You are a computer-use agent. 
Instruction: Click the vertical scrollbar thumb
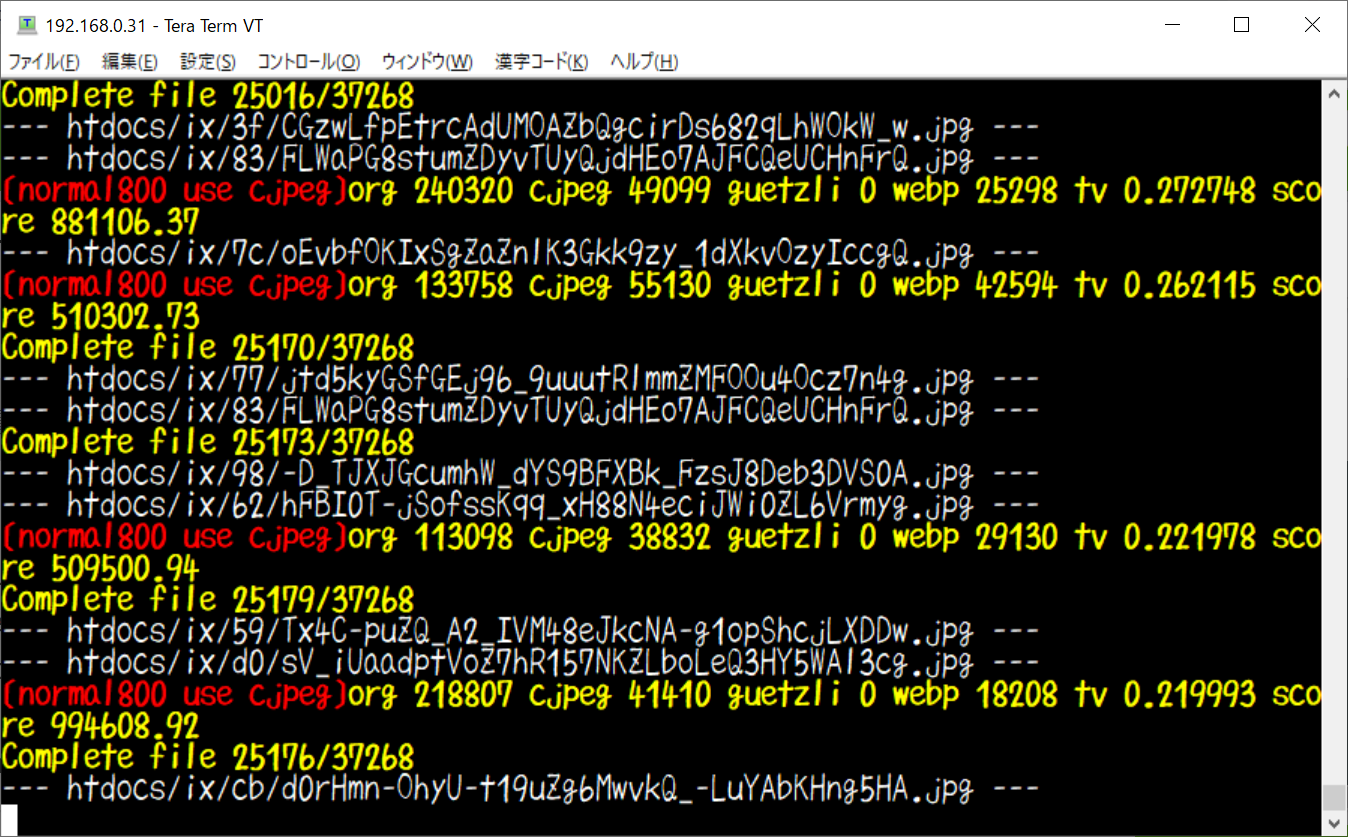tap(1334, 797)
